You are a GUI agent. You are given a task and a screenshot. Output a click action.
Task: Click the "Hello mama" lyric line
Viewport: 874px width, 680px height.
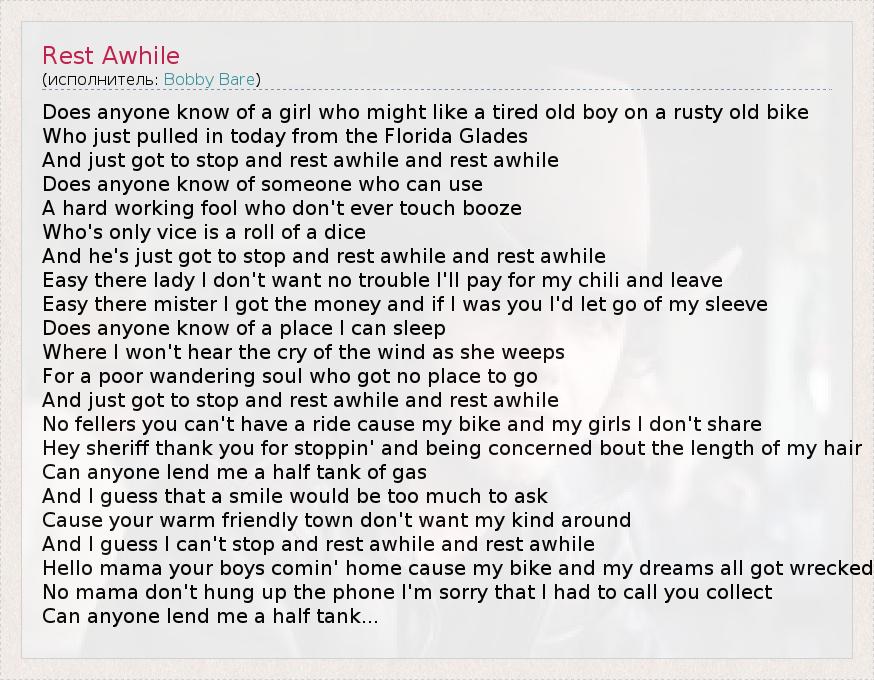(458, 568)
